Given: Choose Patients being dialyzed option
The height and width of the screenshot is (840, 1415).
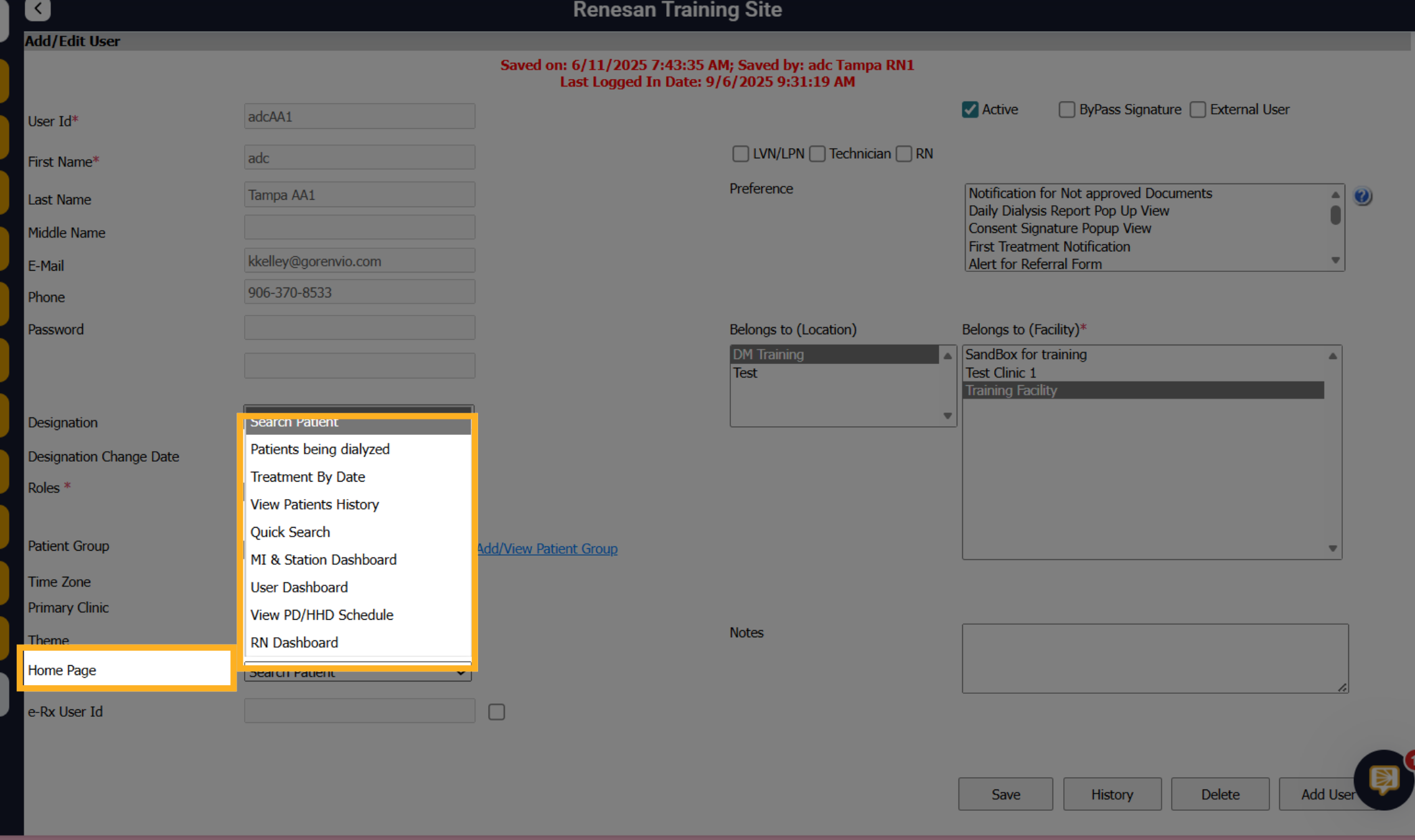Looking at the screenshot, I should tap(358, 449).
